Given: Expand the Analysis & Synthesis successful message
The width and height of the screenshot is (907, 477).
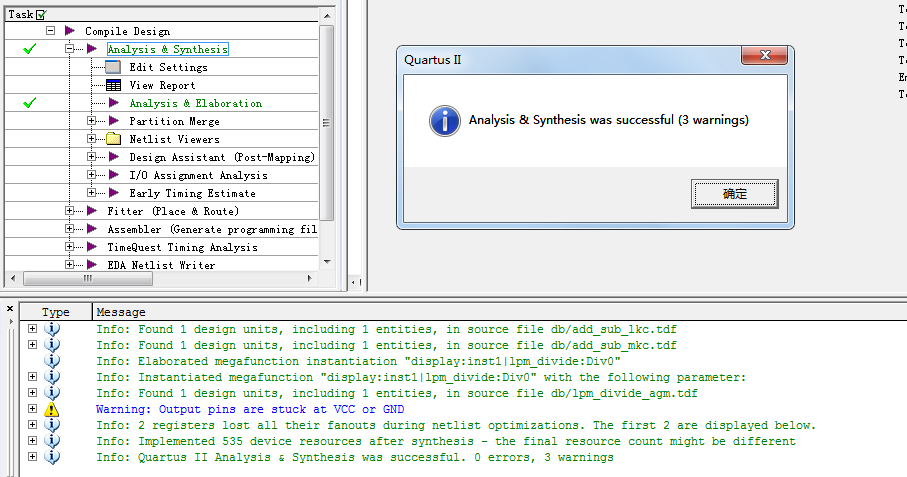Looking at the screenshot, I should 32,457.
